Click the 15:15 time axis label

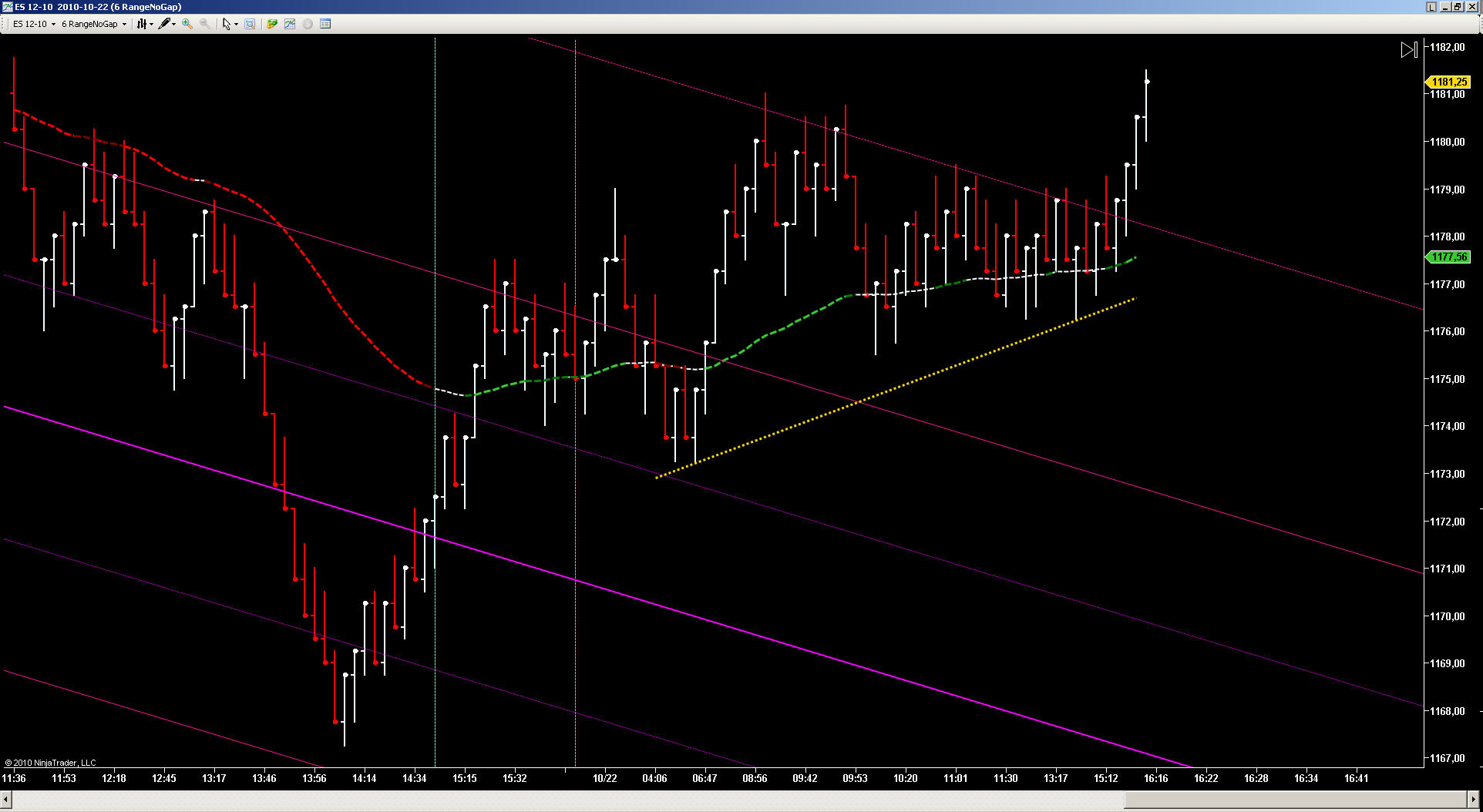tap(465, 778)
